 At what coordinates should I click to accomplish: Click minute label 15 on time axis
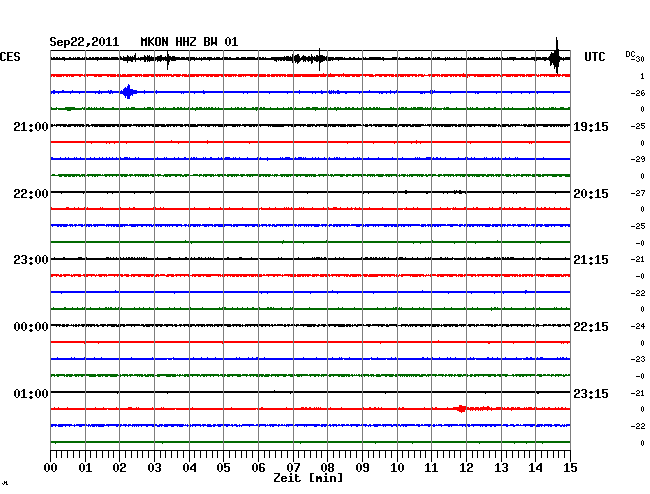(570, 468)
